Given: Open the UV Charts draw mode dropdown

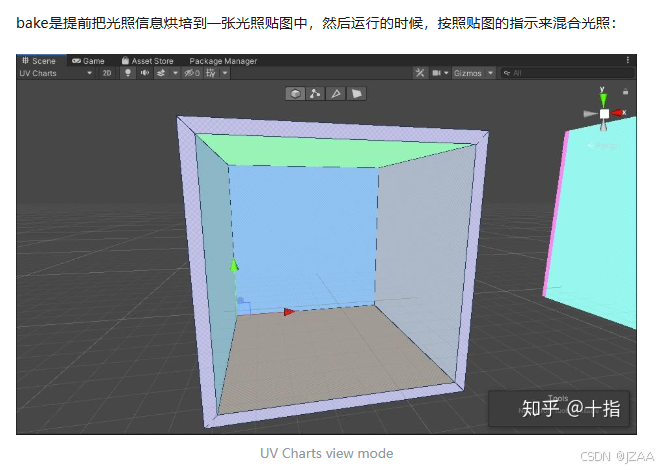Looking at the screenshot, I should (x=55, y=73).
